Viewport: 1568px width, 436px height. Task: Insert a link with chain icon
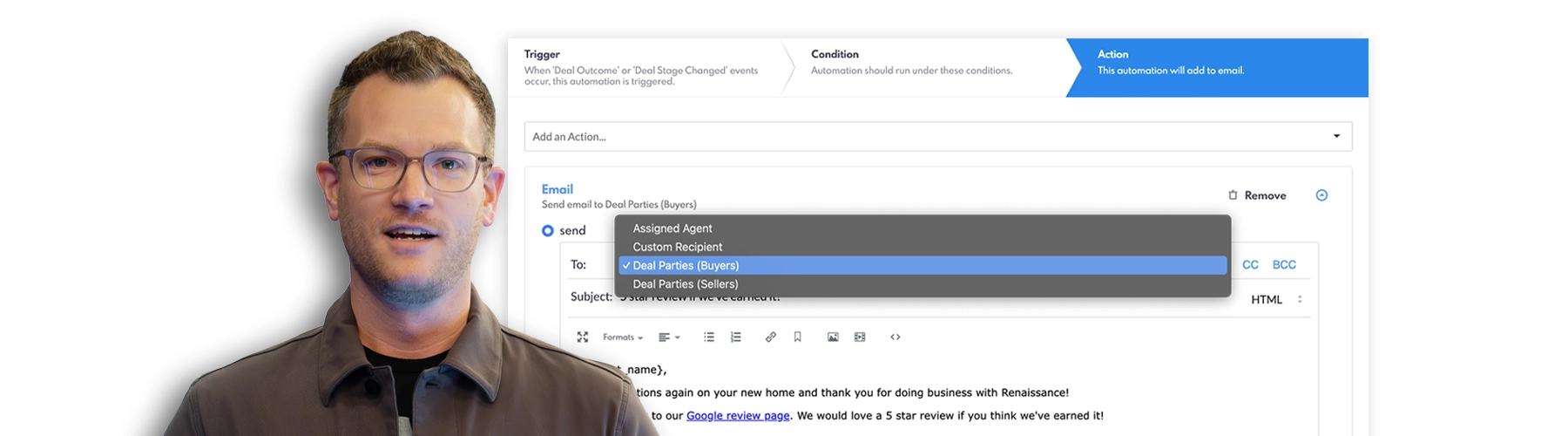pyautogui.click(x=771, y=337)
